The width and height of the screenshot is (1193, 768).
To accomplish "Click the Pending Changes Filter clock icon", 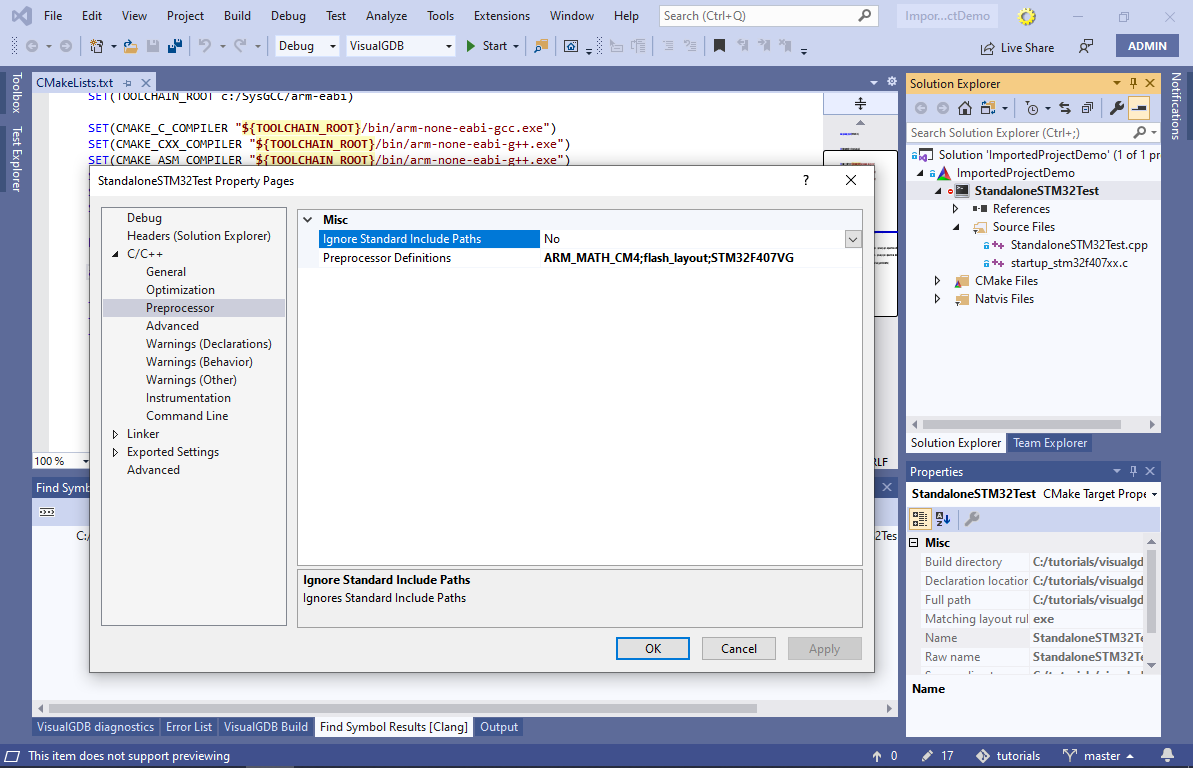I will pyautogui.click(x=1032, y=108).
